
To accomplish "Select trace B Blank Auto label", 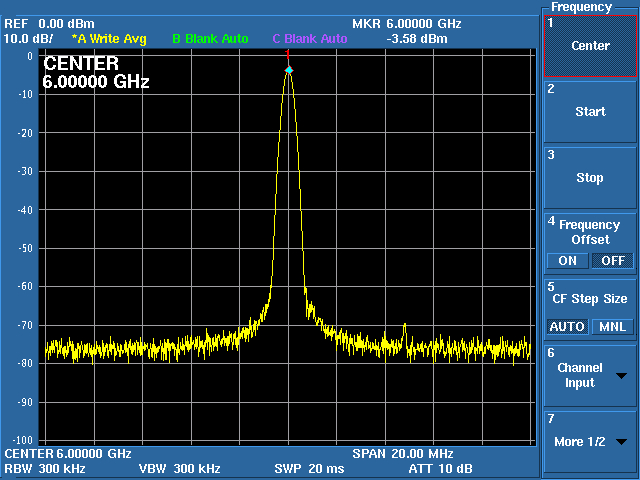I will (210, 39).
